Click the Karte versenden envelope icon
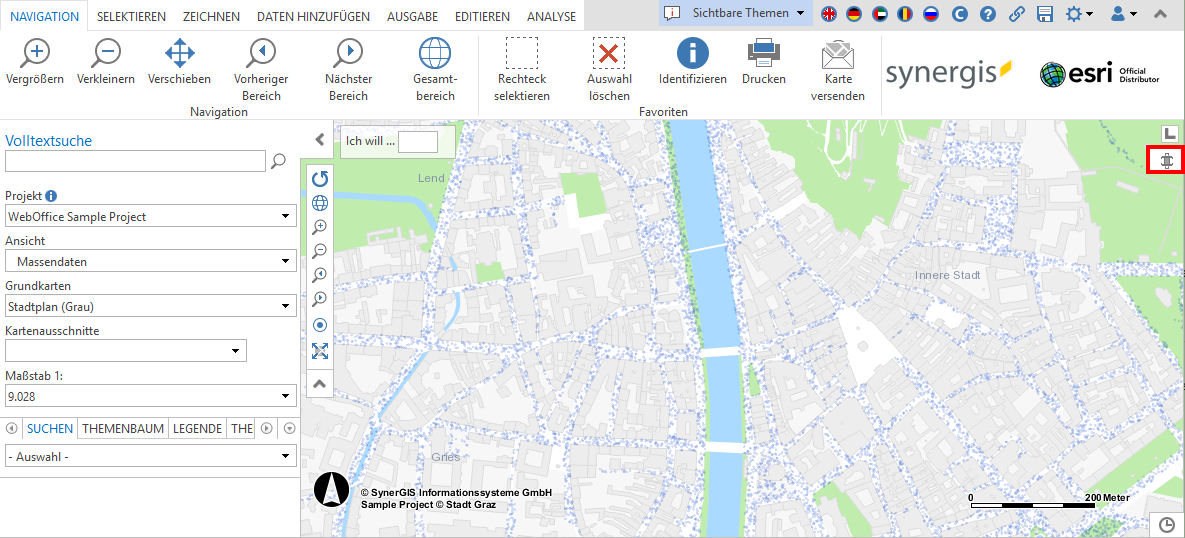This screenshot has width=1185, height=538. [837, 53]
